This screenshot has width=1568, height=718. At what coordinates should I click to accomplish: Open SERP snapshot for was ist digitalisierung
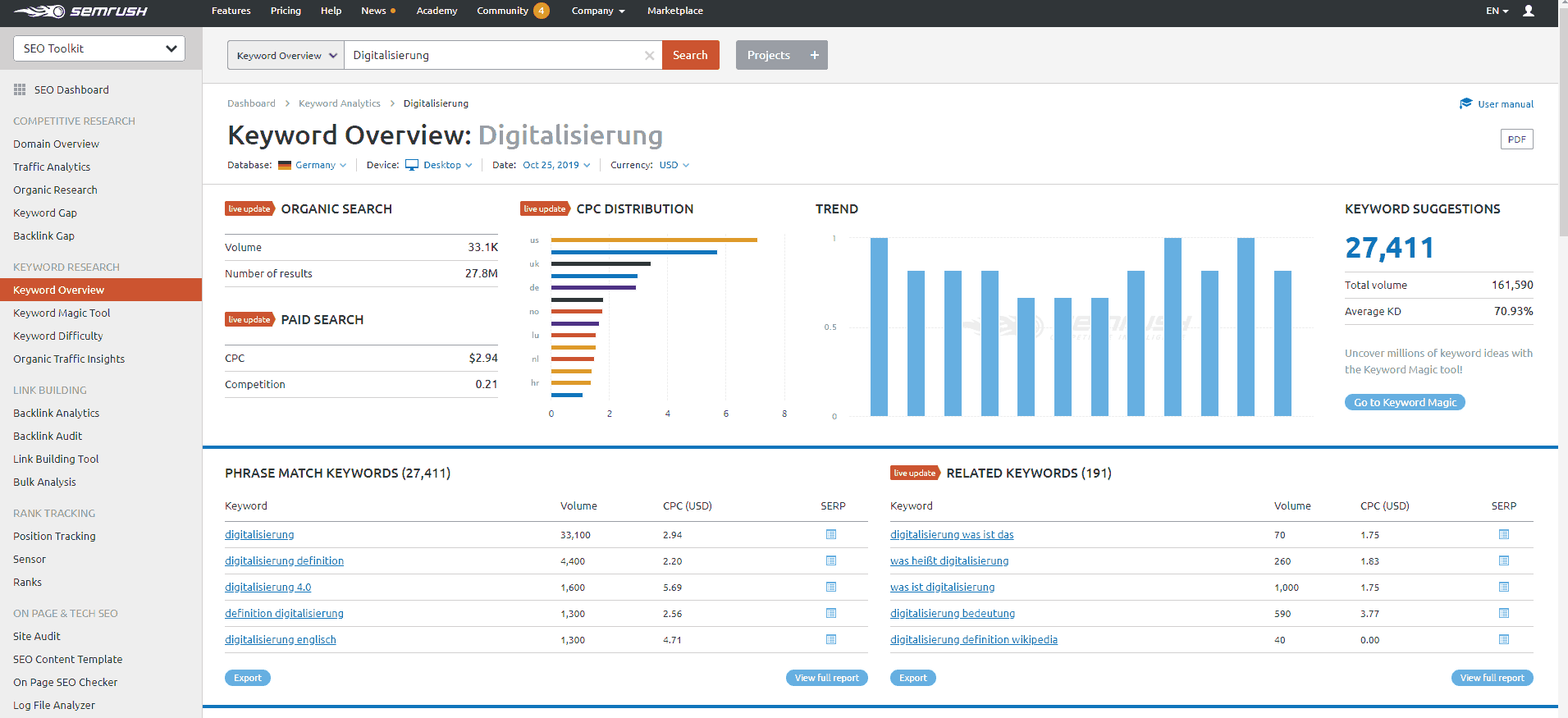click(x=1504, y=587)
